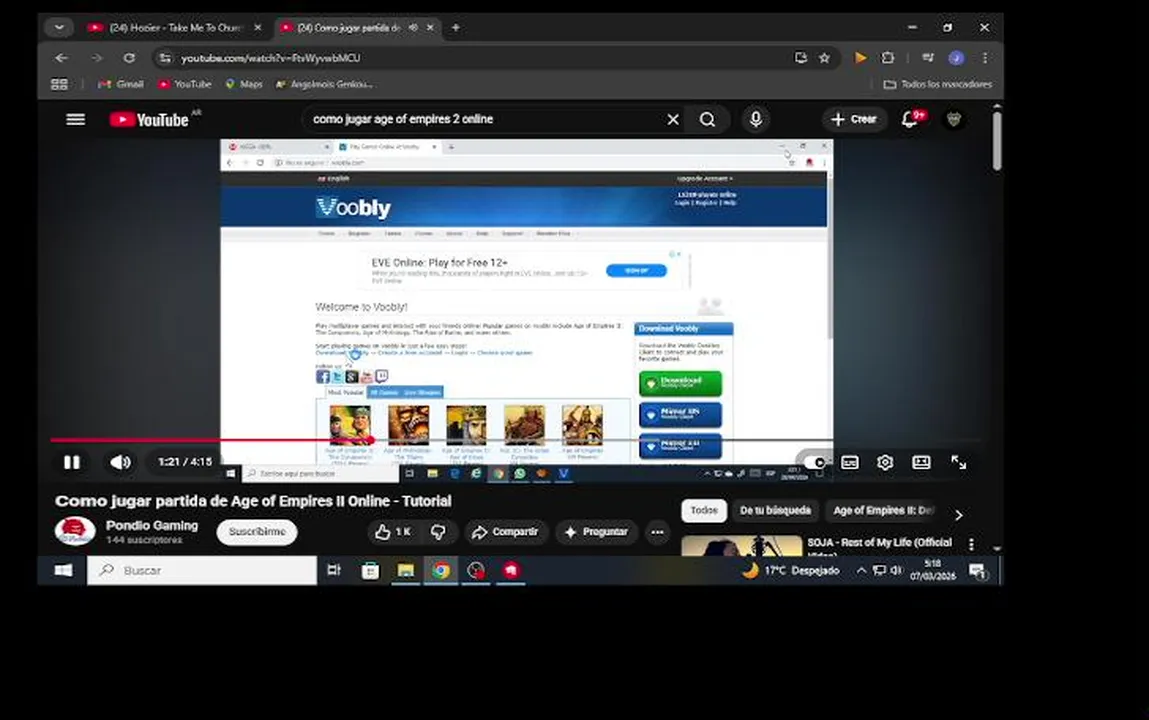Go to the YouTube home logo
This screenshot has width=1149, height=720.
click(149, 119)
